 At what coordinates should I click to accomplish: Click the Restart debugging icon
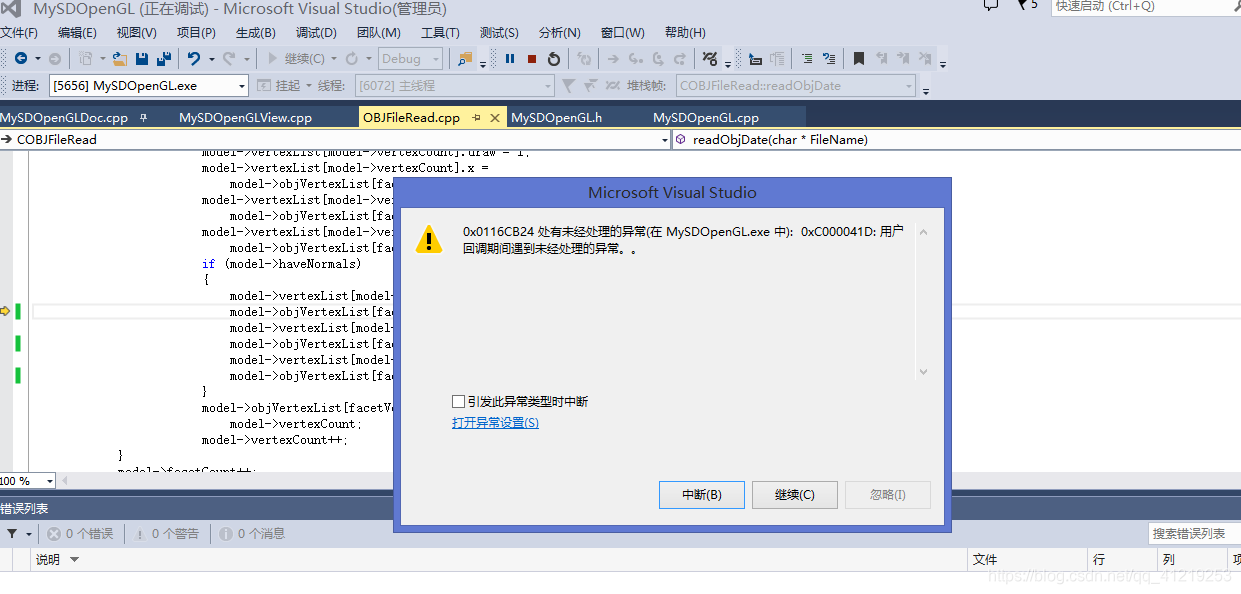pos(554,59)
